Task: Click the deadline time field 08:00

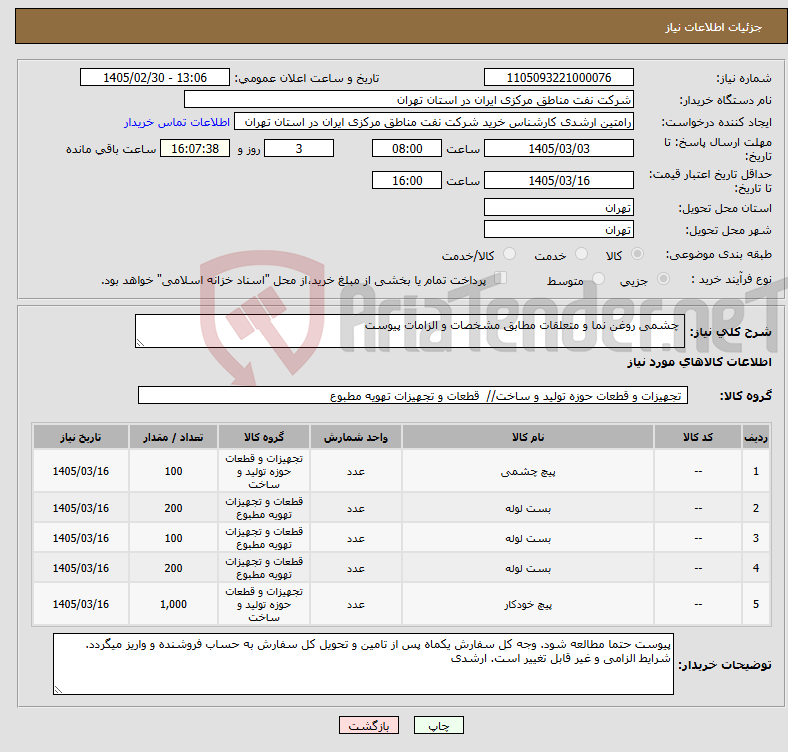Action: pyautogui.click(x=407, y=148)
